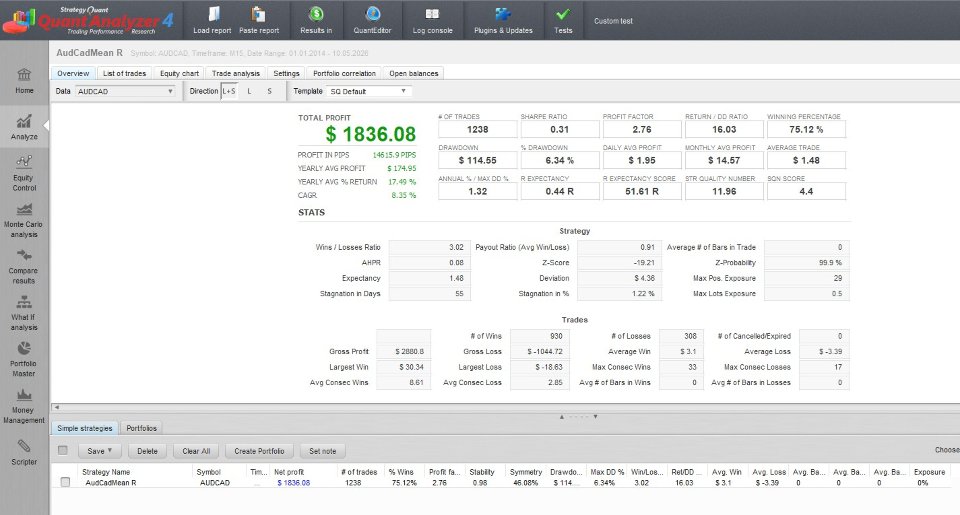Sort by Strategy Name column header

(x=106, y=472)
